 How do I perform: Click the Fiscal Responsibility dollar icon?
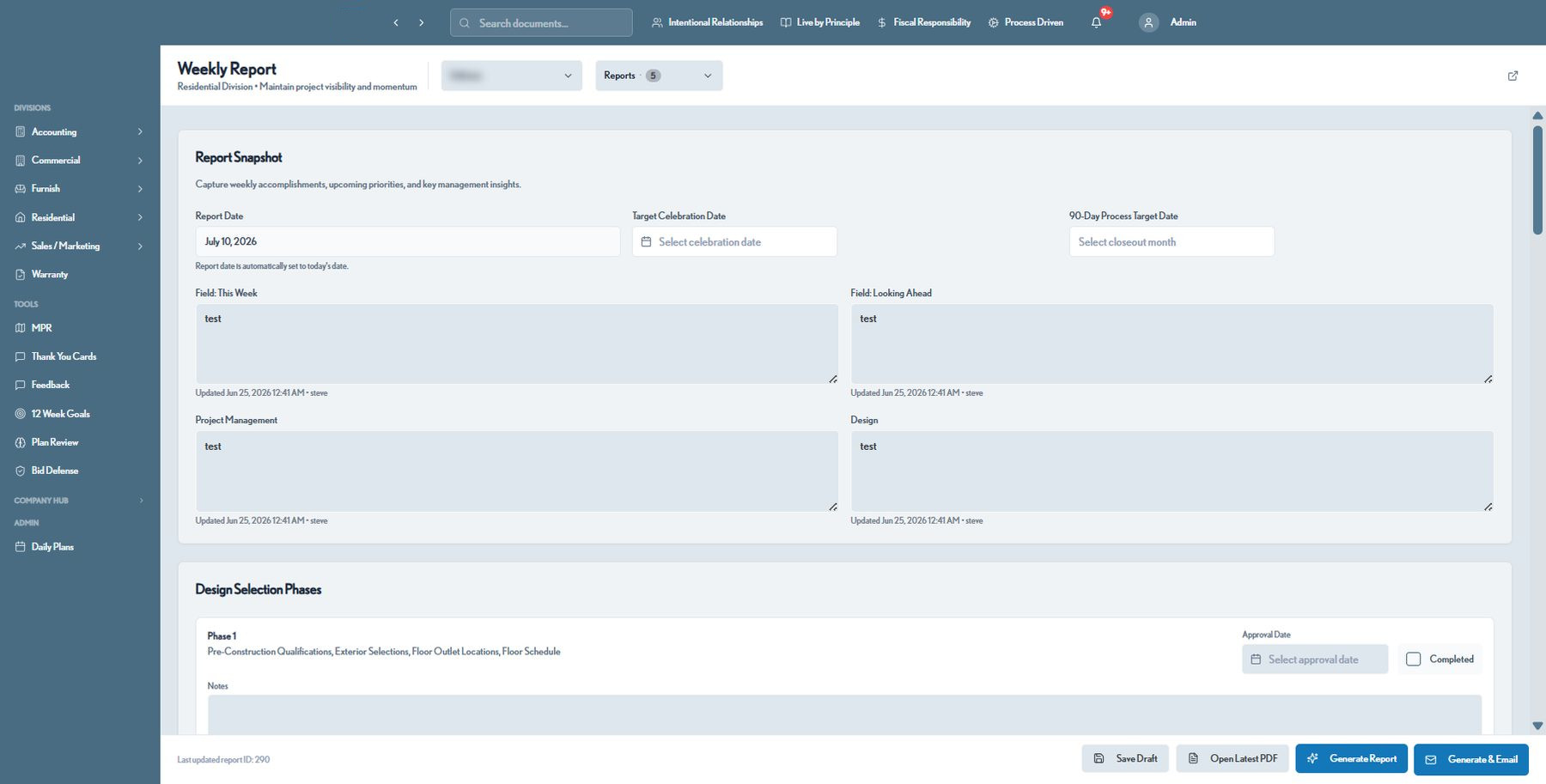(x=882, y=22)
